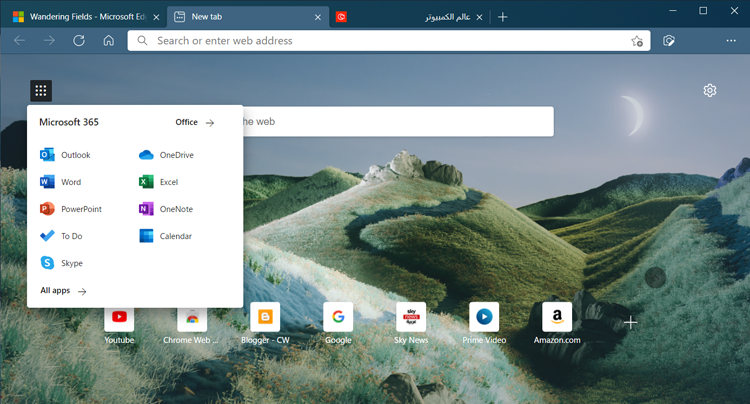Switch to the Arabic-titled tab
The height and width of the screenshot is (404, 750).
409,17
